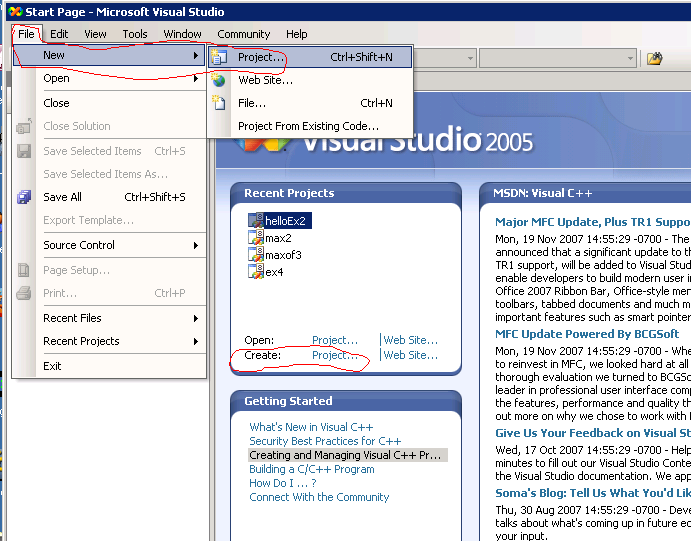Select max2 in Recent Projects

click(x=278, y=238)
